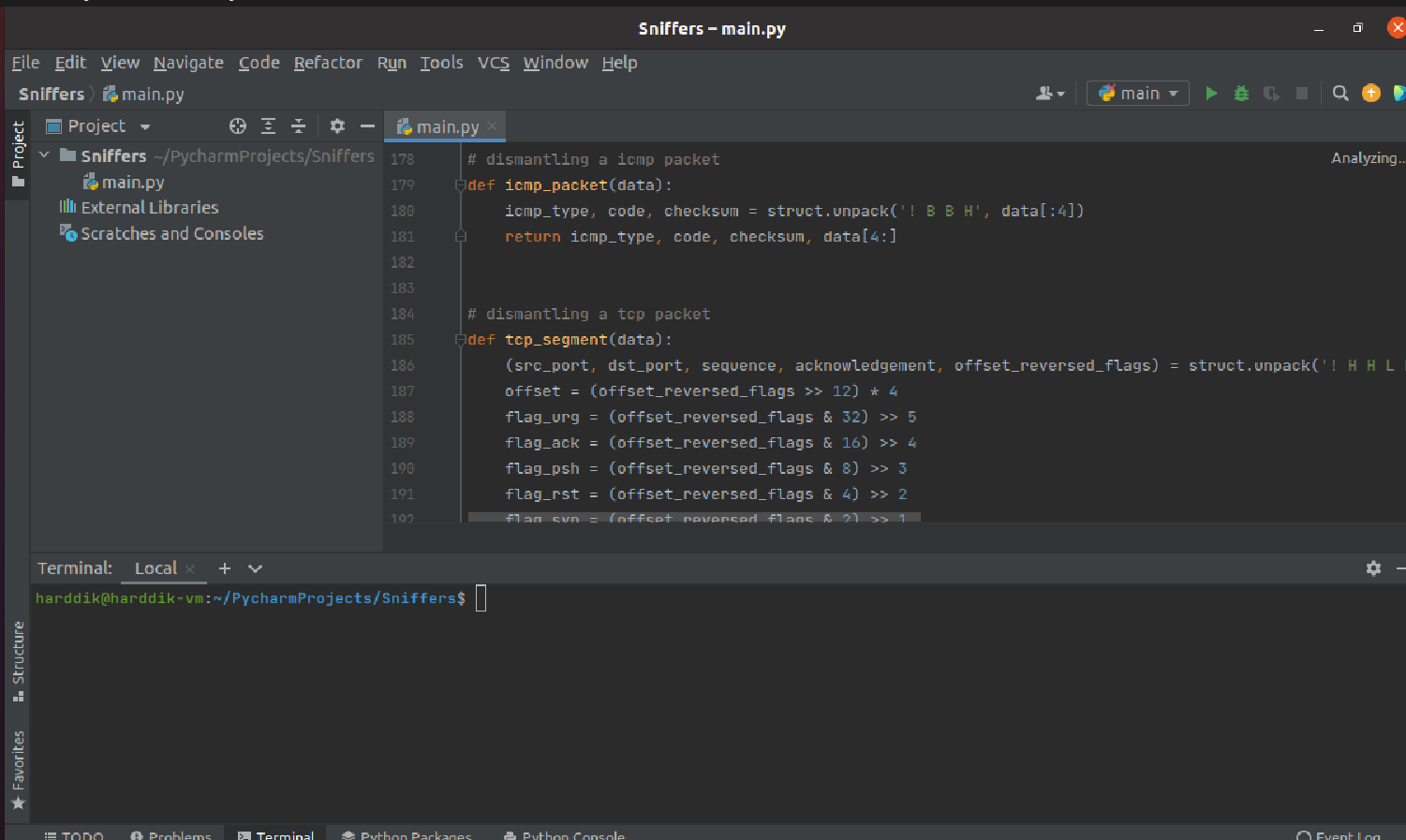Viewport: 1406px width, 840px height.
Task: Select main.py in the project tree
Action: 124,182
